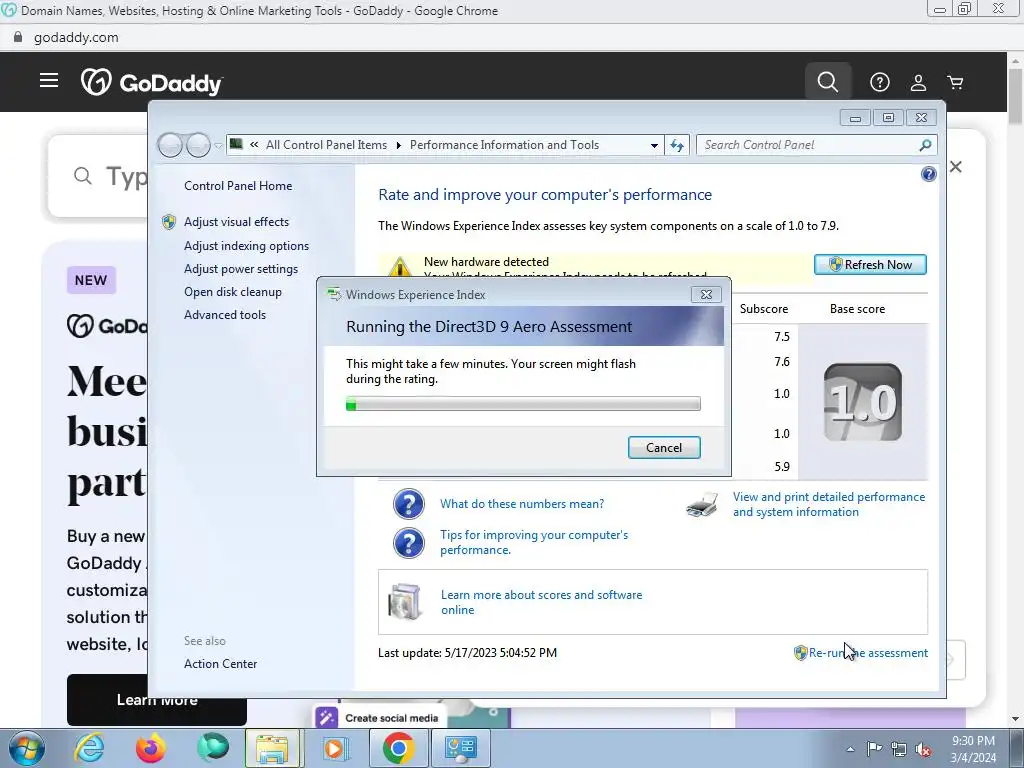The height and width of the screenshot is (768, 1024).
Task: Open Learn more about scores online link
Action: coord(541,602)
